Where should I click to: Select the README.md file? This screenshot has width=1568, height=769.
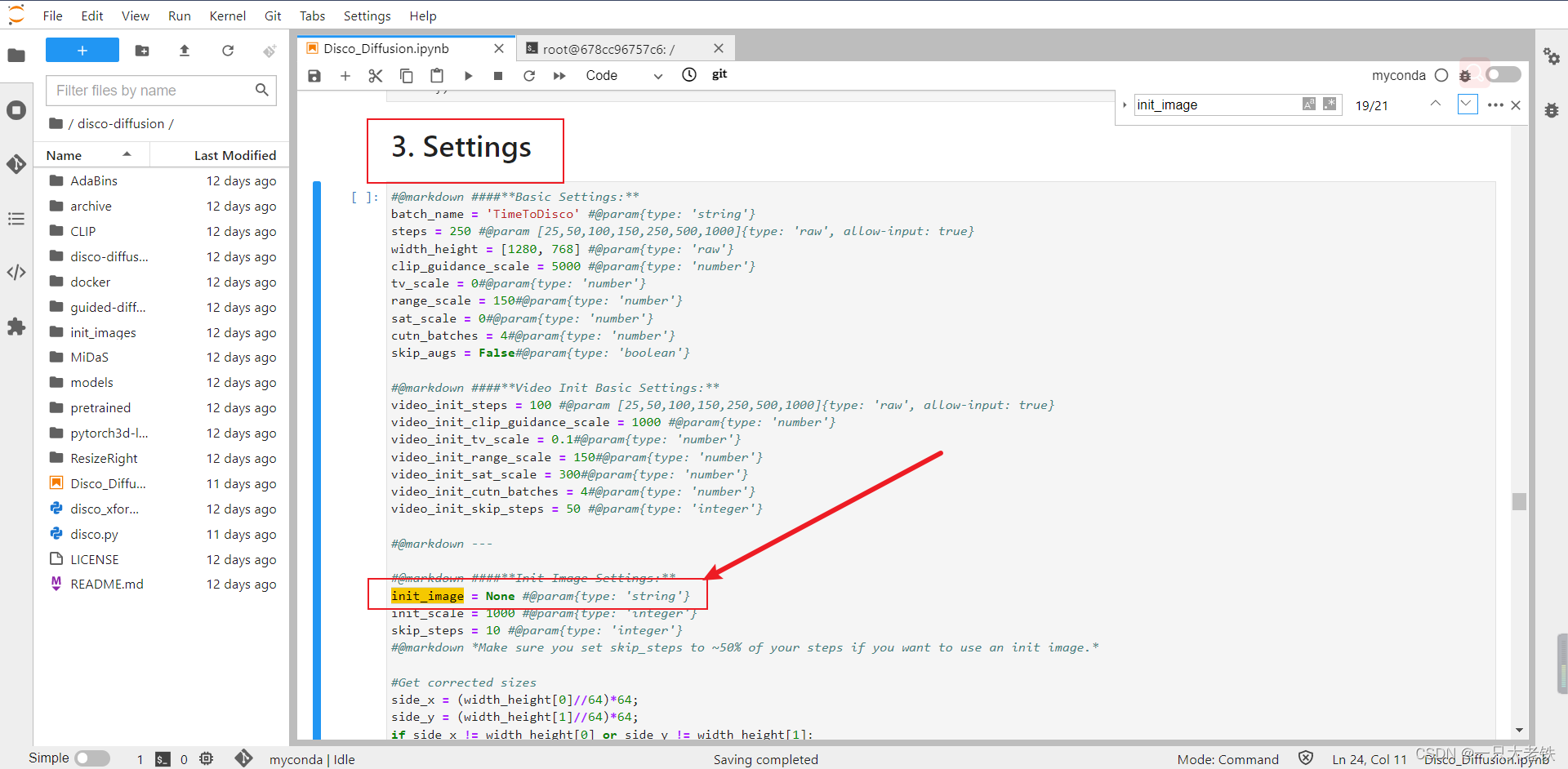point(161,584)
